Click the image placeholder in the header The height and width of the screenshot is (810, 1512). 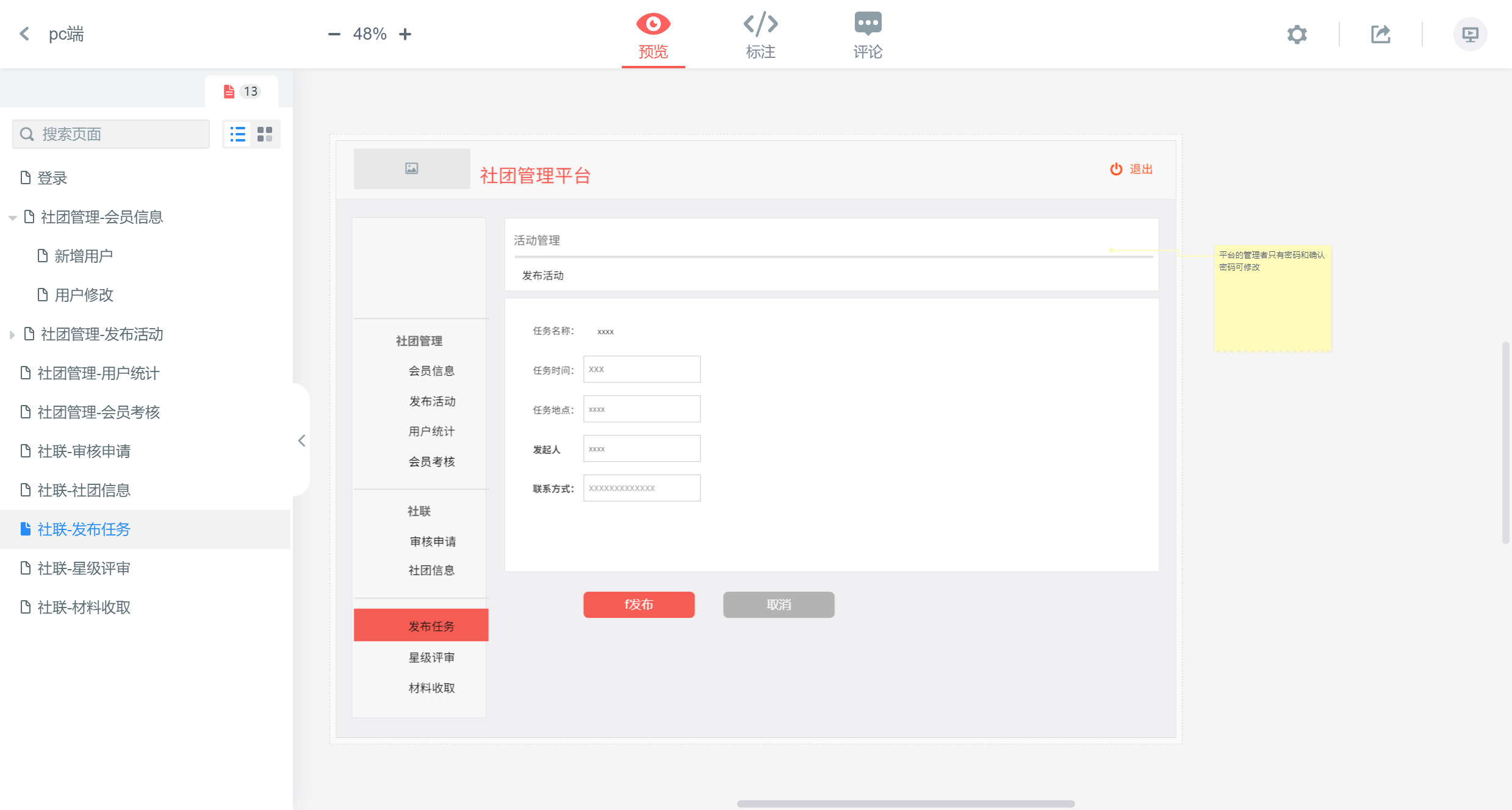coord(412,169)
